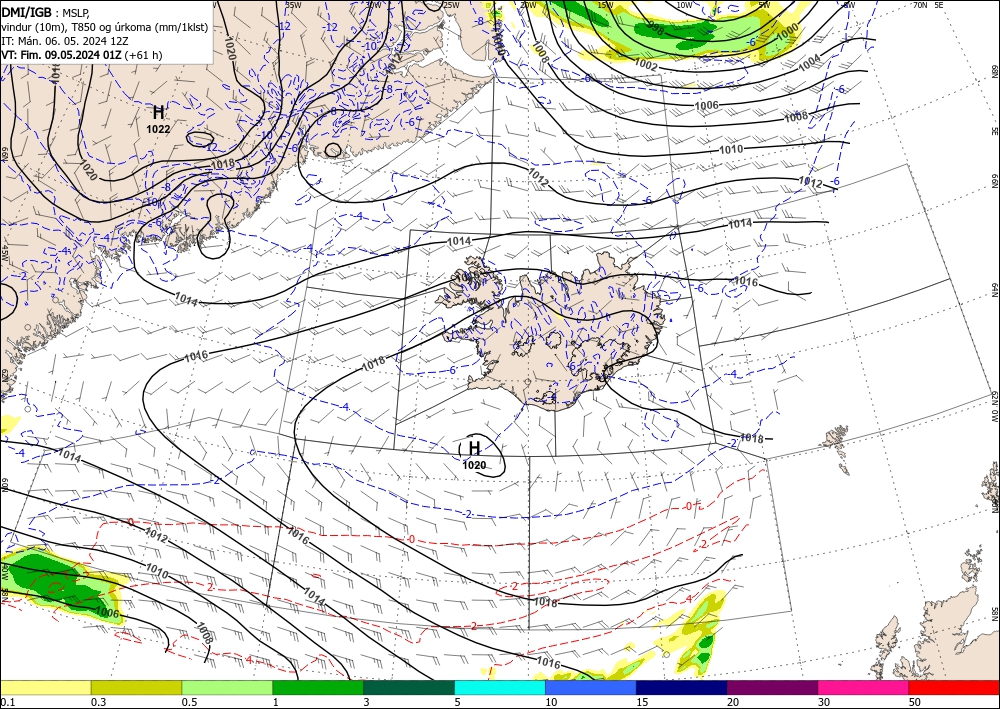This screenshot has height=709, width=1000.
Task: Click the navy 15–20 legend color
Action: 681,688
